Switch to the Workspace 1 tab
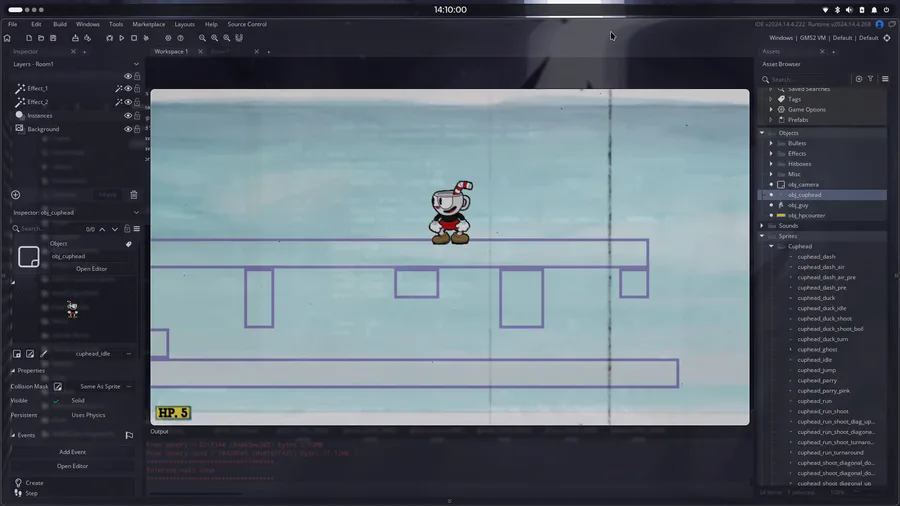 pyautogui.click(x=171, y=52)
